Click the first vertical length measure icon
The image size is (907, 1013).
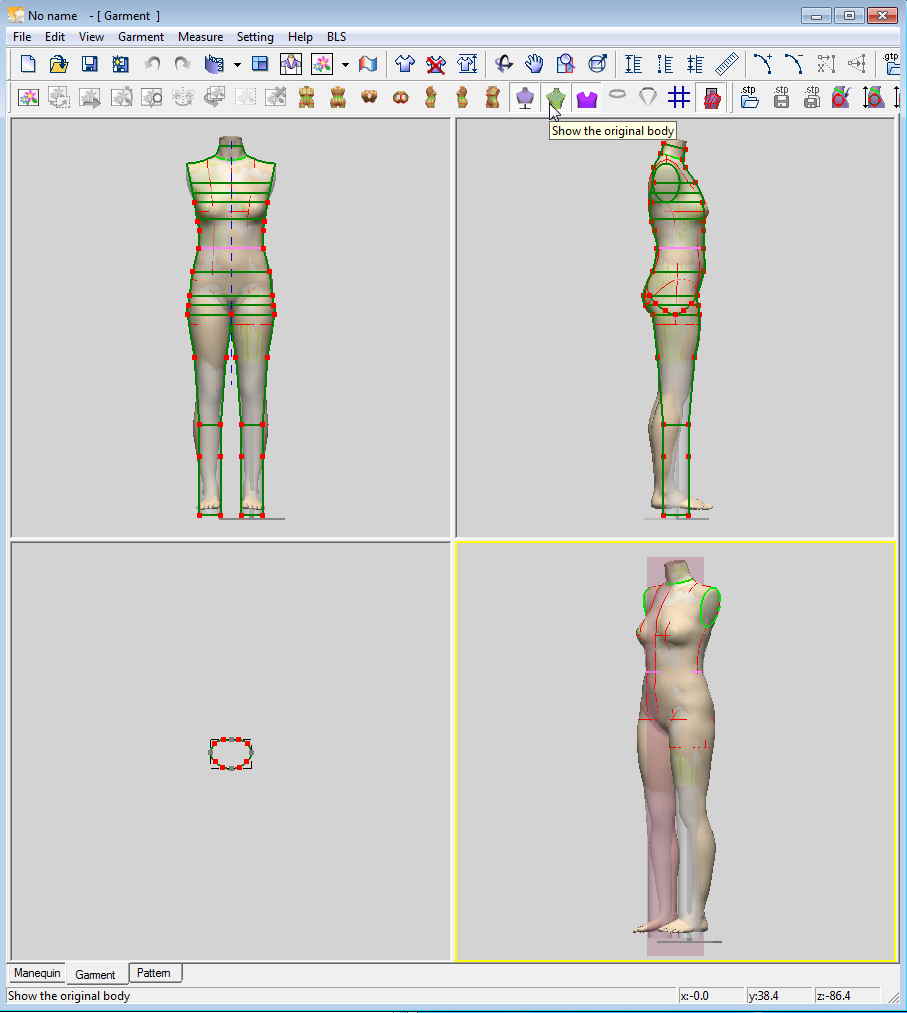point(633,63)
